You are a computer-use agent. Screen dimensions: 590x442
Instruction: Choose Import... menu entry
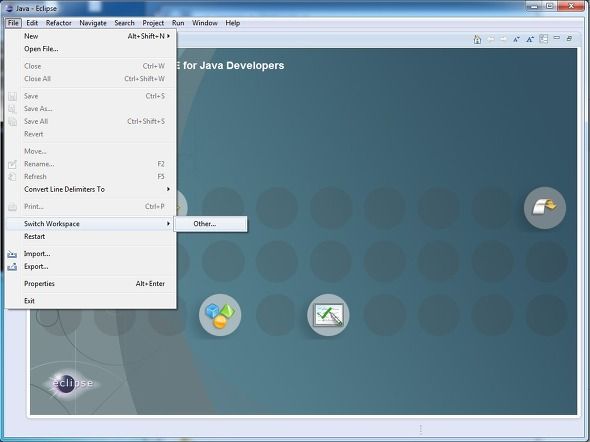tap(91, 254)
